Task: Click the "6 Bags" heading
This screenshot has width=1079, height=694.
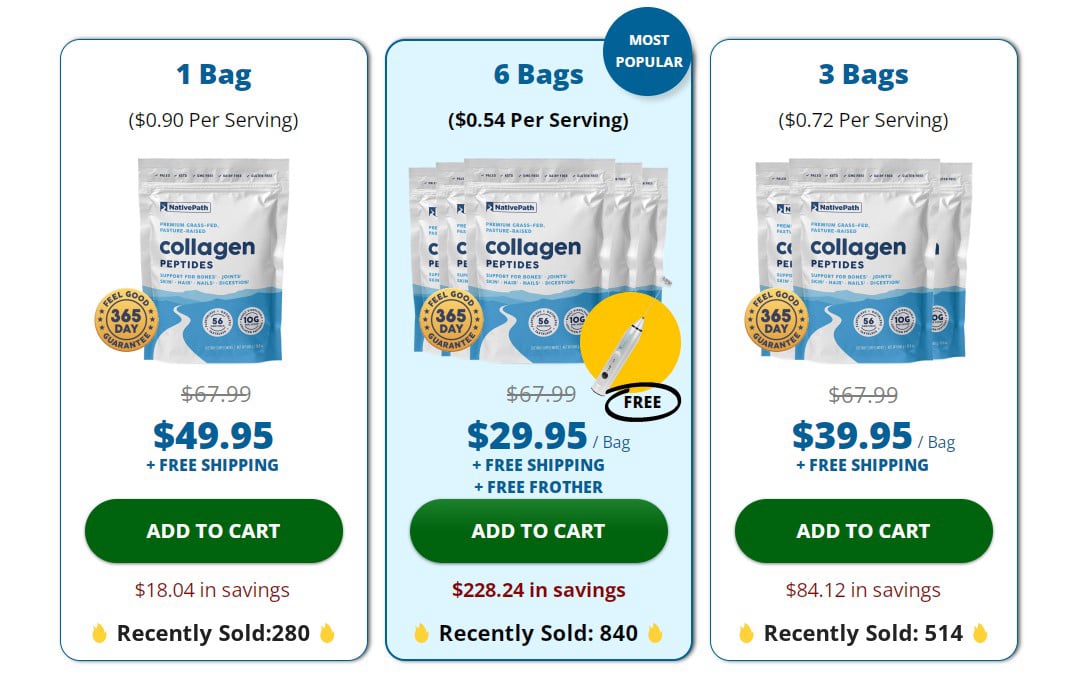Action: coord(538,75)
